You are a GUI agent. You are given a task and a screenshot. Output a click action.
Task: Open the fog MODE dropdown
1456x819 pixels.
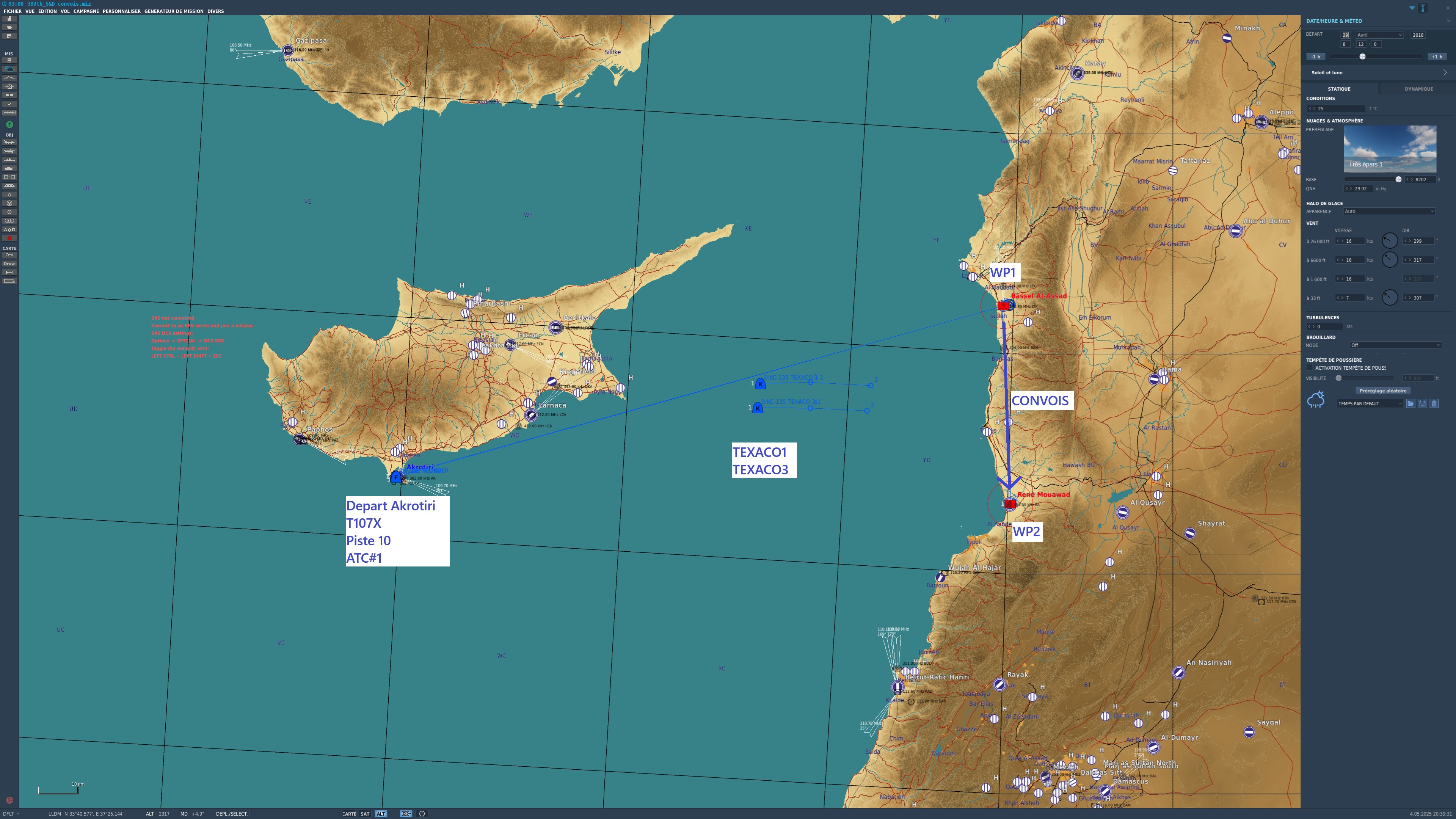coord(1395,345)
